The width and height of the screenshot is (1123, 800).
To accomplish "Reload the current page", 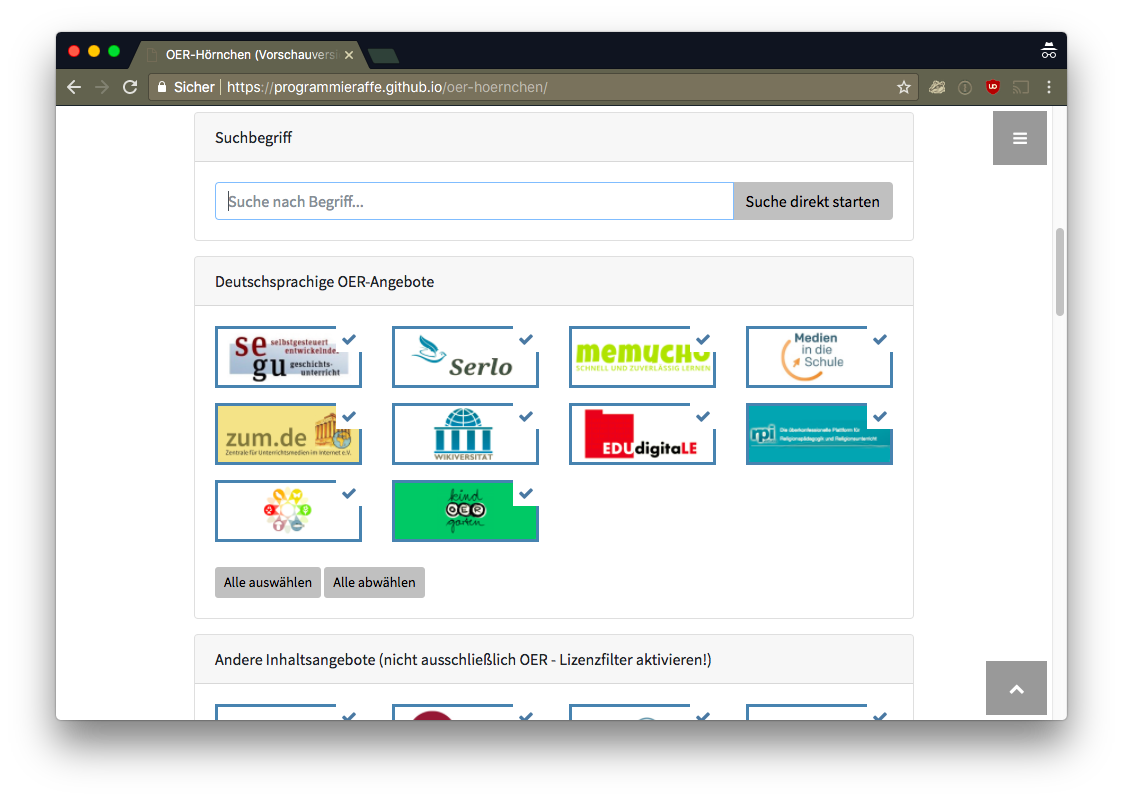I will (130, 87).
